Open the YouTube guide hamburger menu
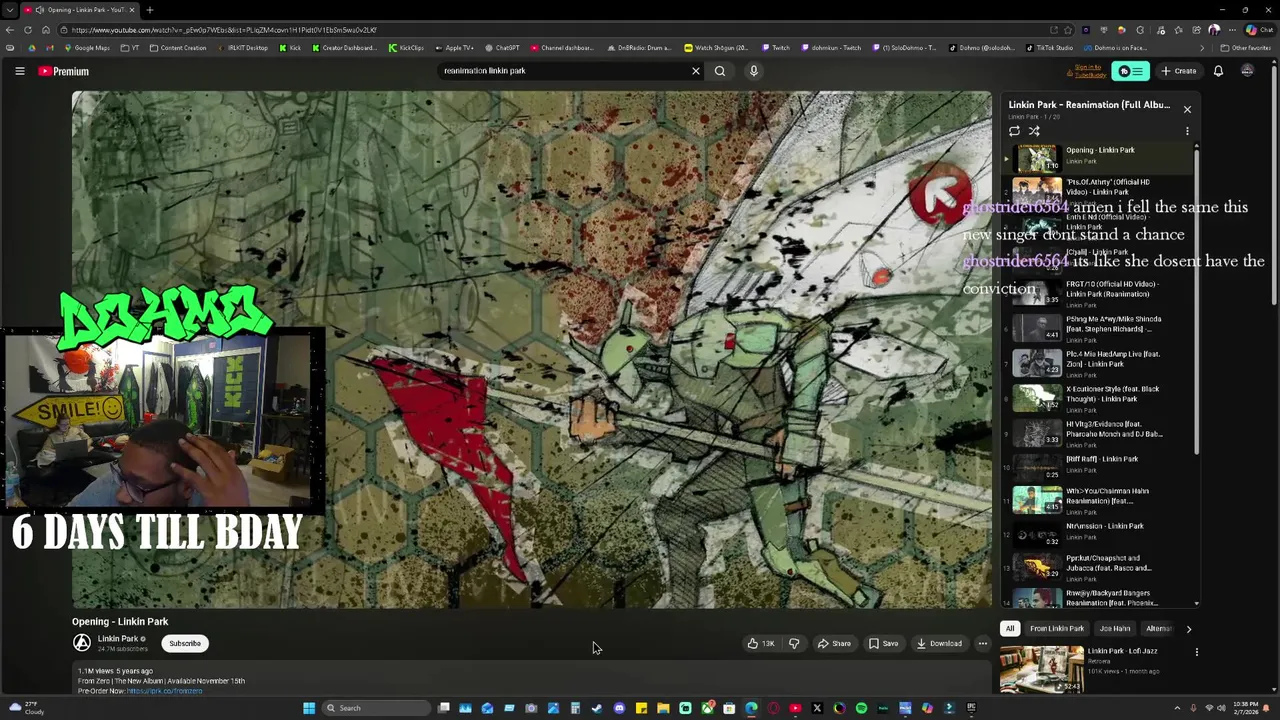The image size is (1280, 720). click(19, 71)
